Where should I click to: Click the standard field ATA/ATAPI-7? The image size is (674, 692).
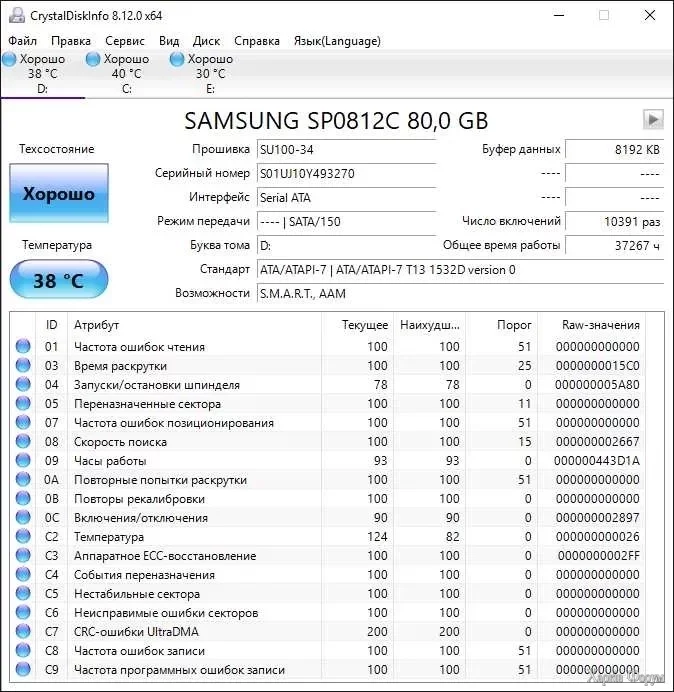pos(460,270)
